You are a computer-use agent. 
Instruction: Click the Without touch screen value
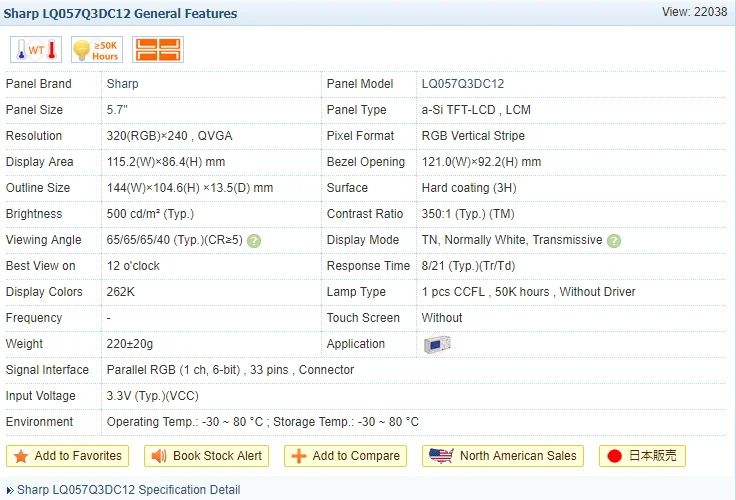[442, 318]
